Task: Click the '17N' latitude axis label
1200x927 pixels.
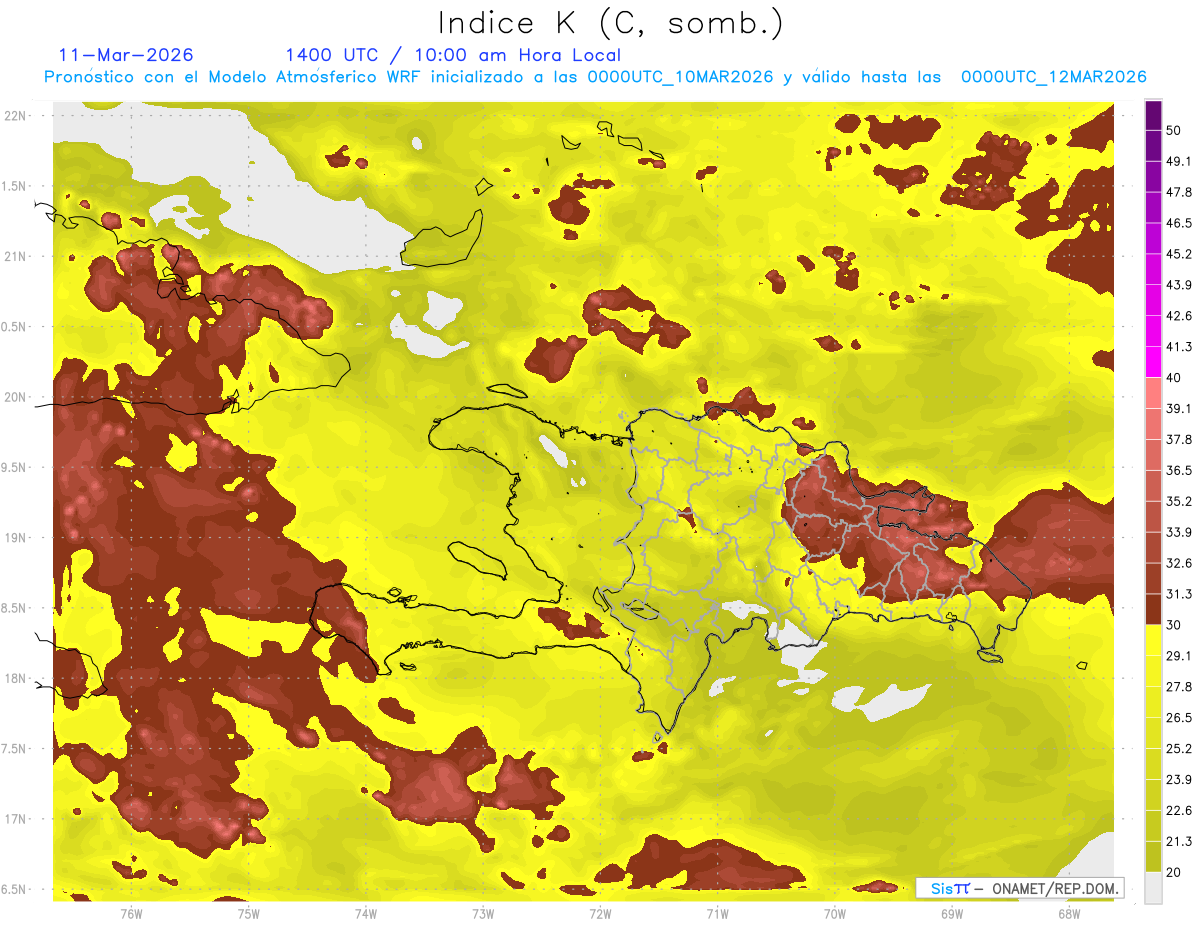Action: click(16, 819)
